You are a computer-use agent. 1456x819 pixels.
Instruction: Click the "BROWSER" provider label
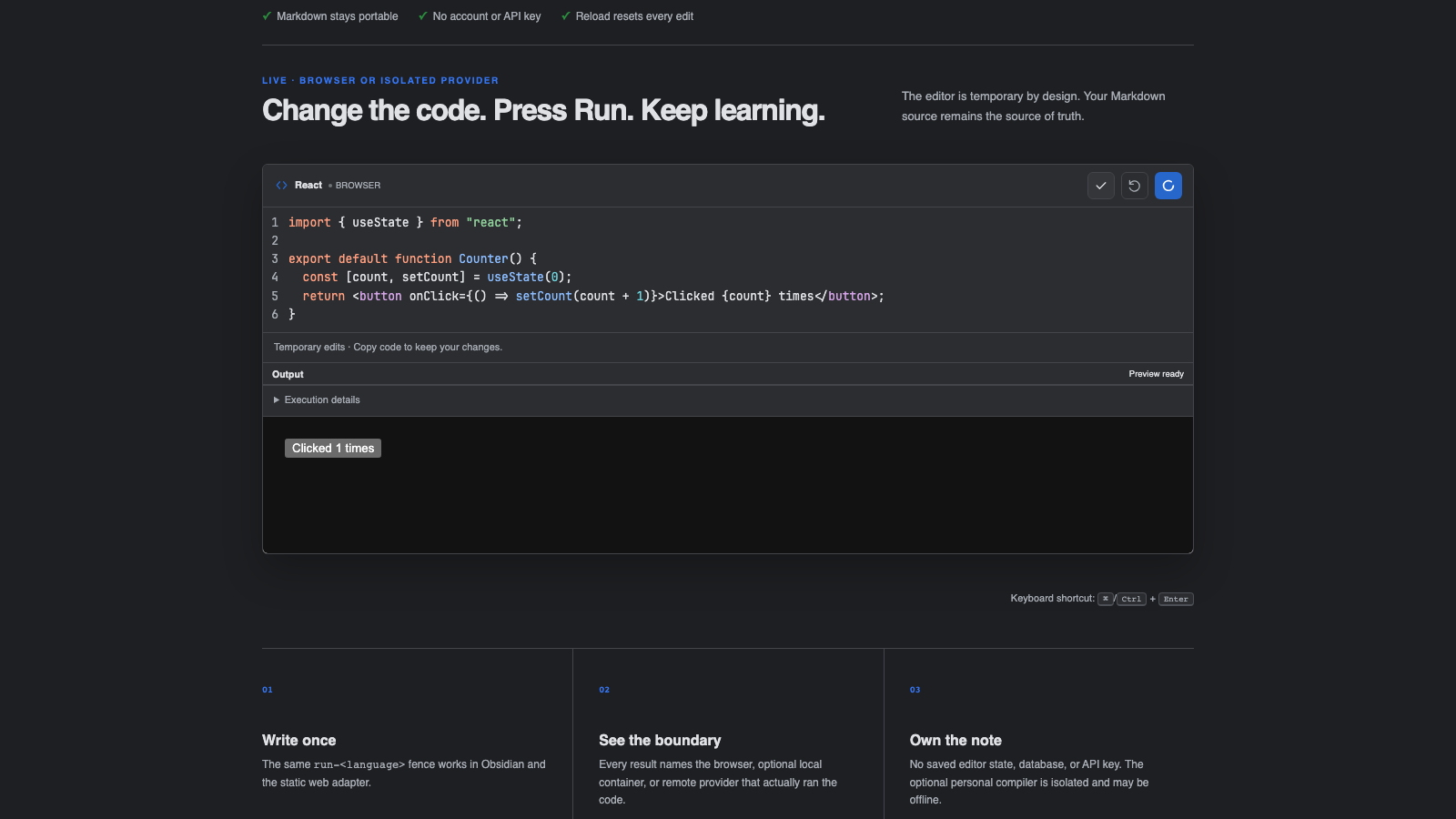coord(358,186)
